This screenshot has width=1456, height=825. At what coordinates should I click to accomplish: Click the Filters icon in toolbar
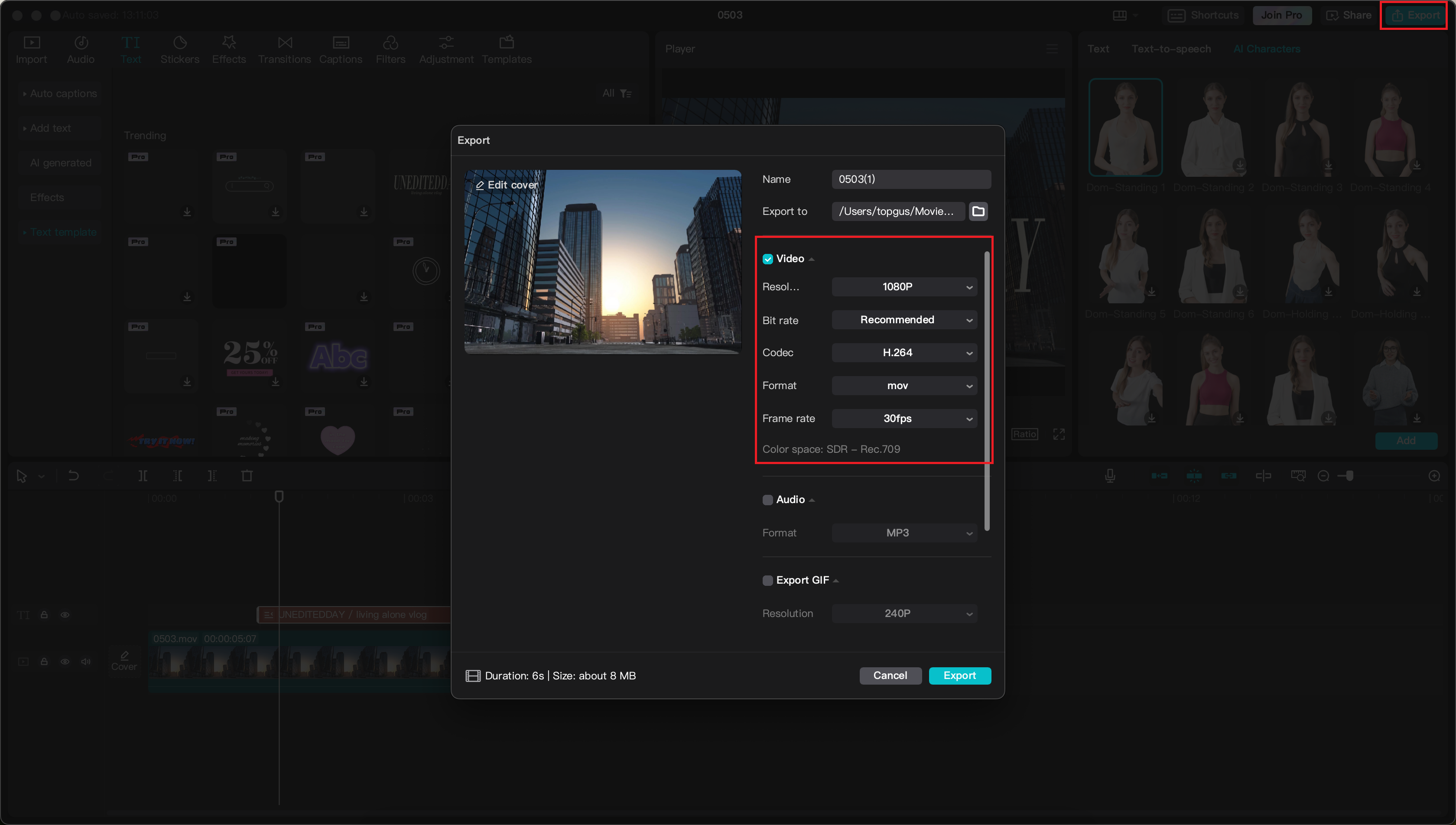pyautogui.click(x=390, y=43)
